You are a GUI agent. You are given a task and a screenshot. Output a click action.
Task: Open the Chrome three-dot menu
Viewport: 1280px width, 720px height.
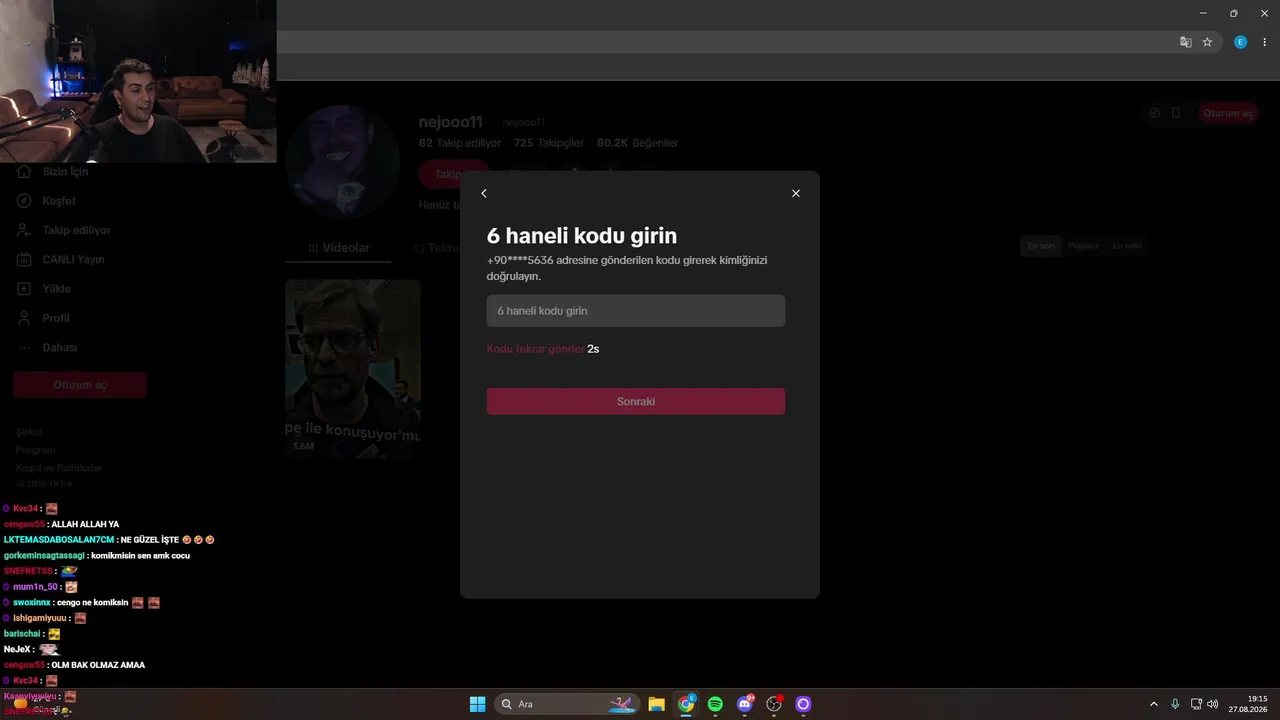1264,42
